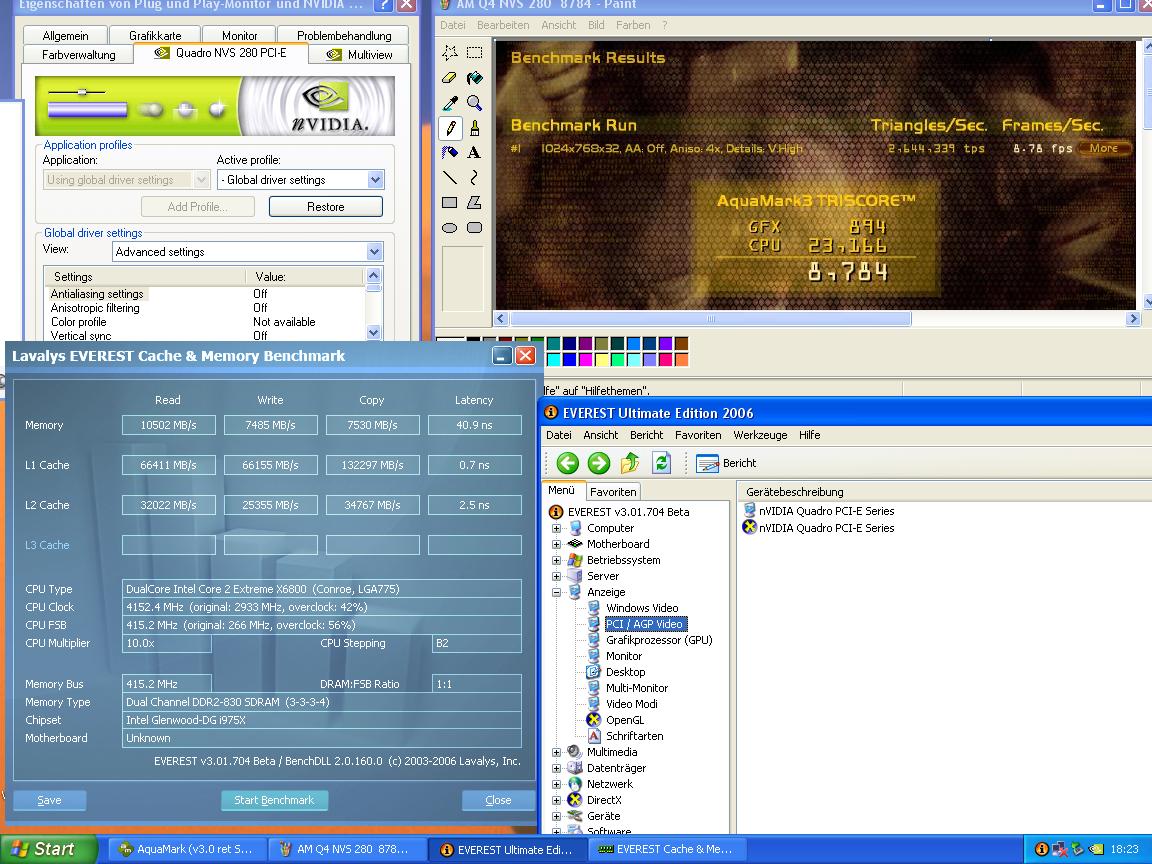The image size is (1152, 864).
Task: Pick the yellow color swatch in Paint palette
Action: 602,359
